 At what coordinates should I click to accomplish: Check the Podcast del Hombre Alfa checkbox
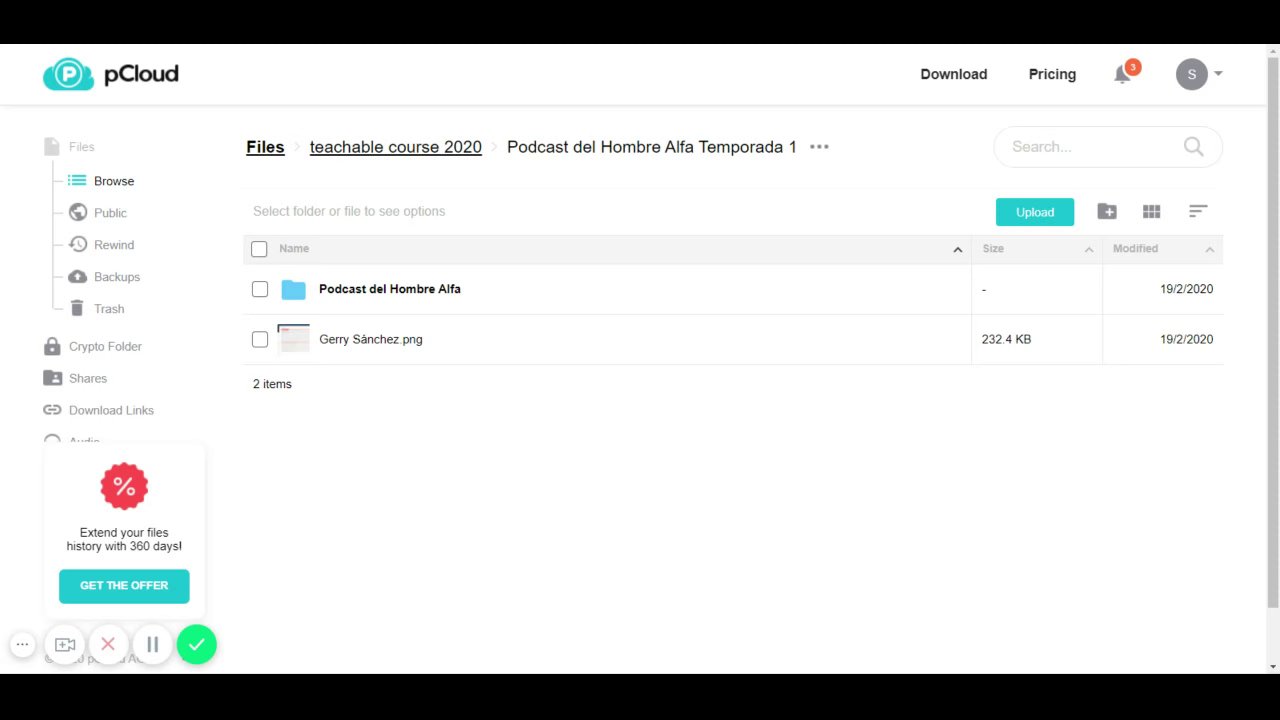tap(260, 289)
